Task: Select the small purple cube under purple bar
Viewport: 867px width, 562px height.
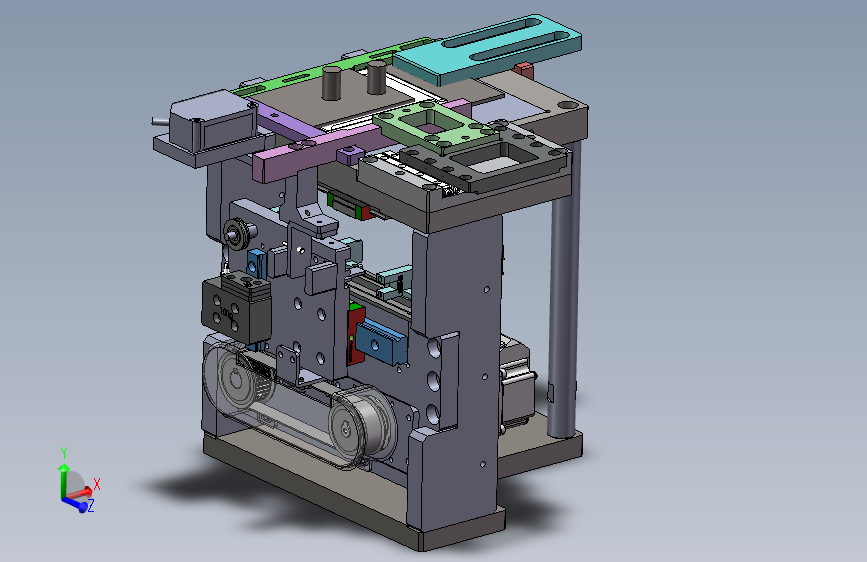Action: pyautogui.click(x=350, y=155)
